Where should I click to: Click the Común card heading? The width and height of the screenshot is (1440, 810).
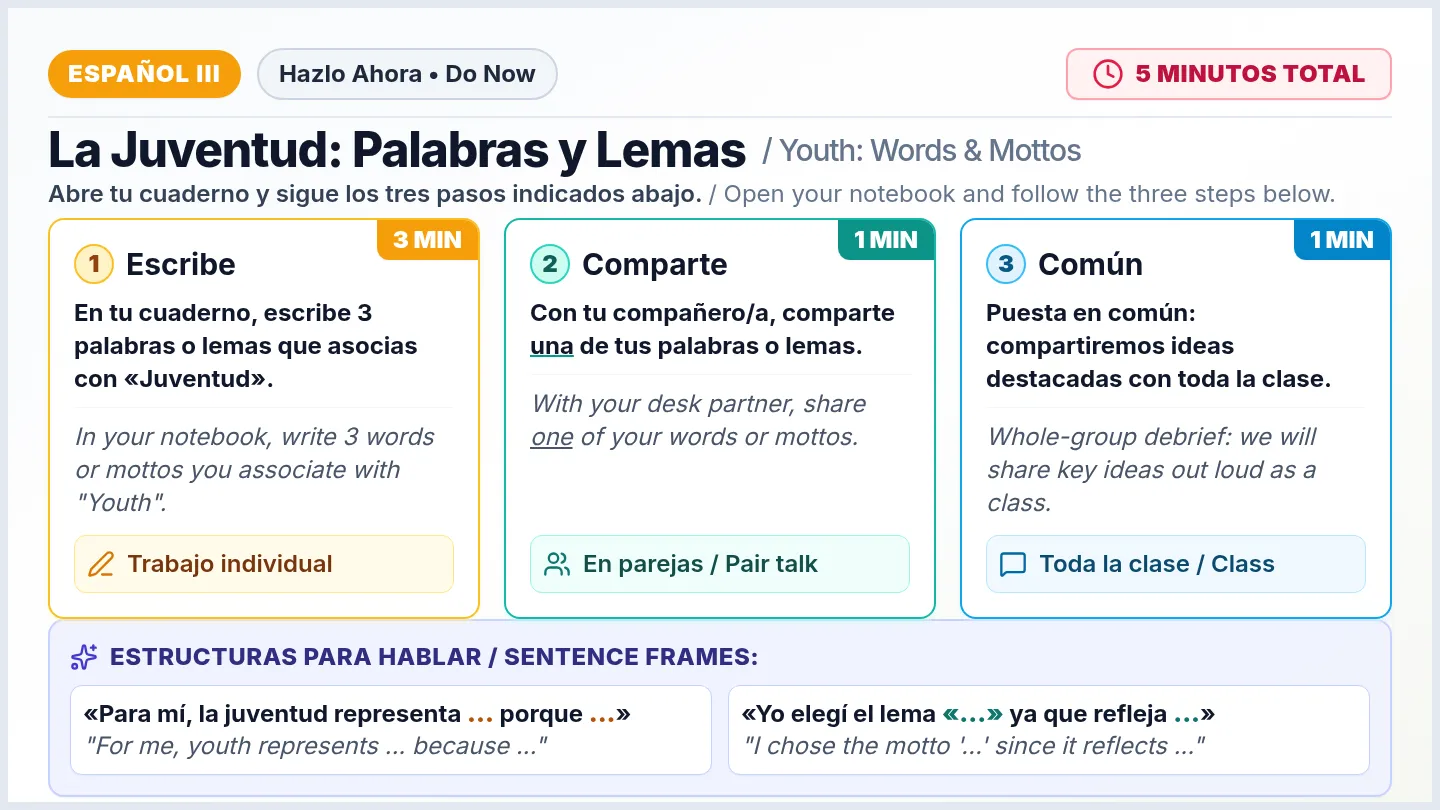coord(1090,264)
